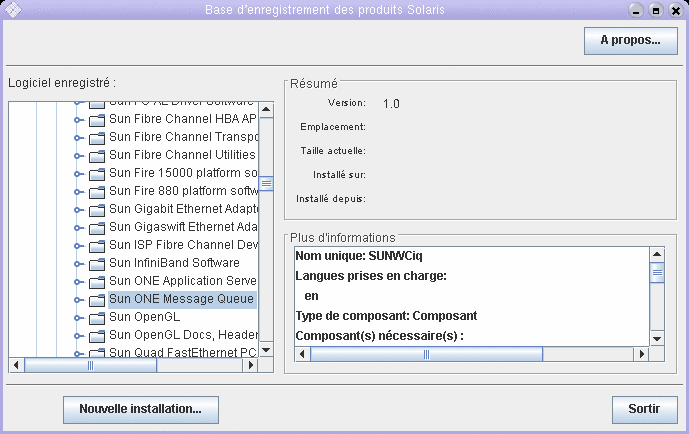The image size is (689, 434).
Task: Click Plus d'informations scroll left arrow
Action: [x=302, y=354]
